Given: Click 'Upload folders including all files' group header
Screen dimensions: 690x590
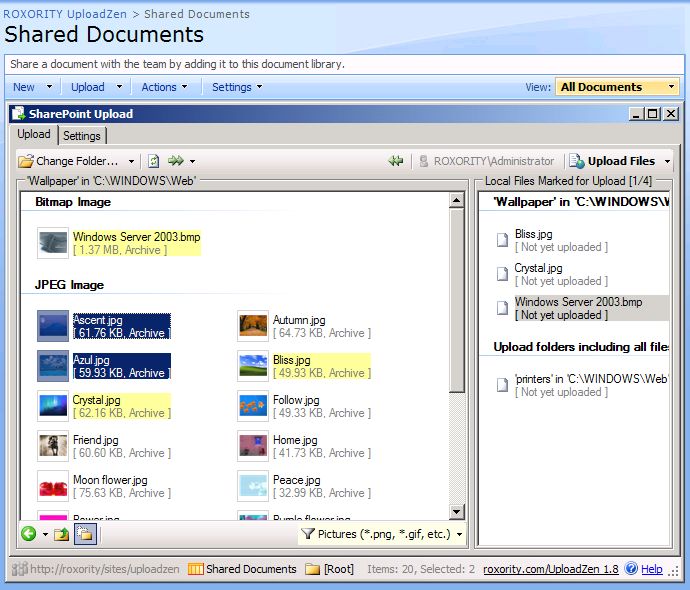Looking at the screenshot, I should [x=581, y=347].
